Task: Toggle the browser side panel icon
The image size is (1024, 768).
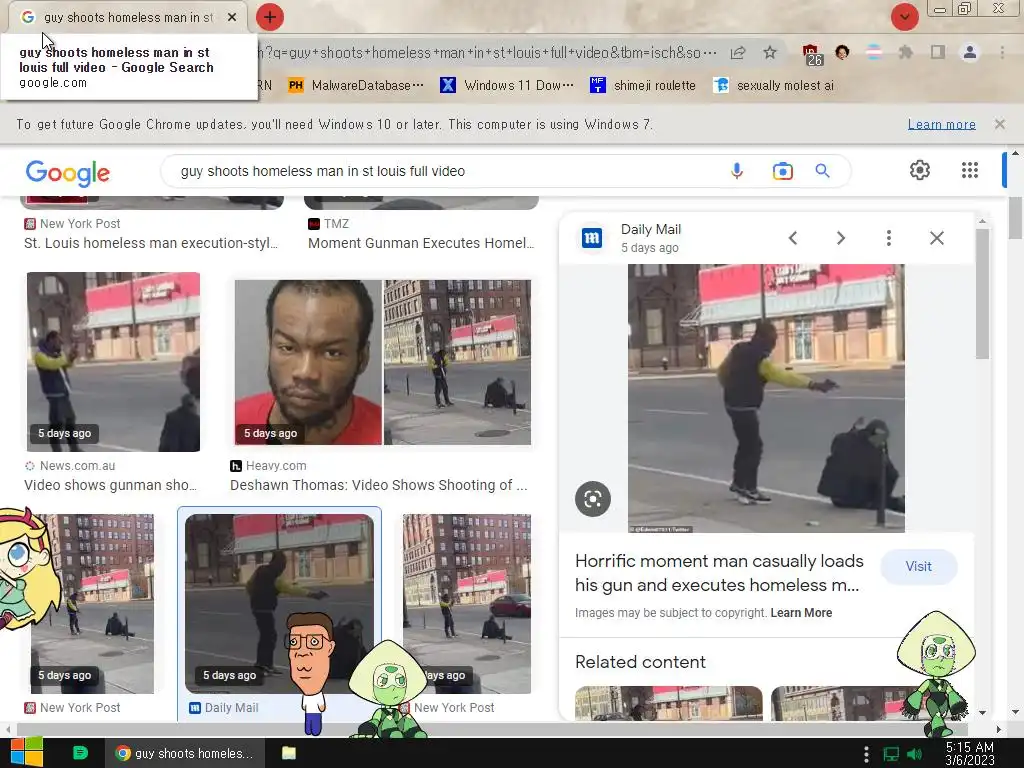Action: pyautogui.click(x=938, y=52)
